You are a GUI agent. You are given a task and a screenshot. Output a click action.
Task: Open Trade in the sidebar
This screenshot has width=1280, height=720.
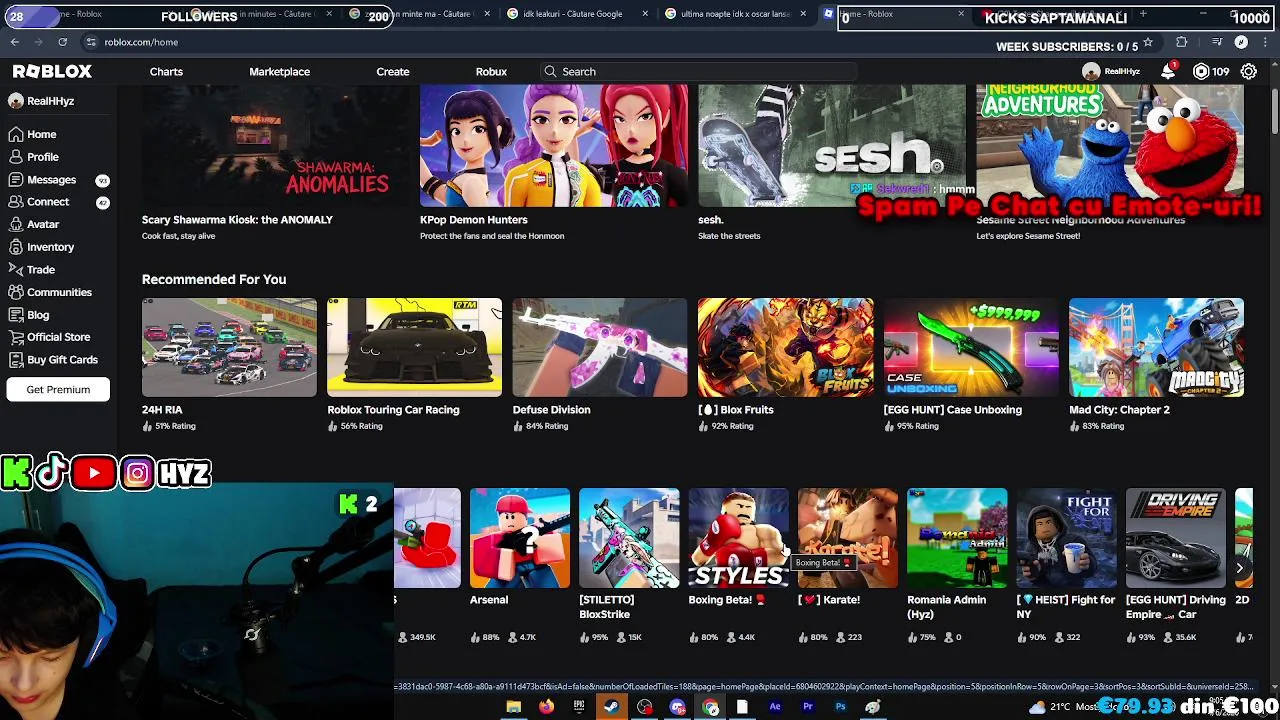[x=41, y=270]
